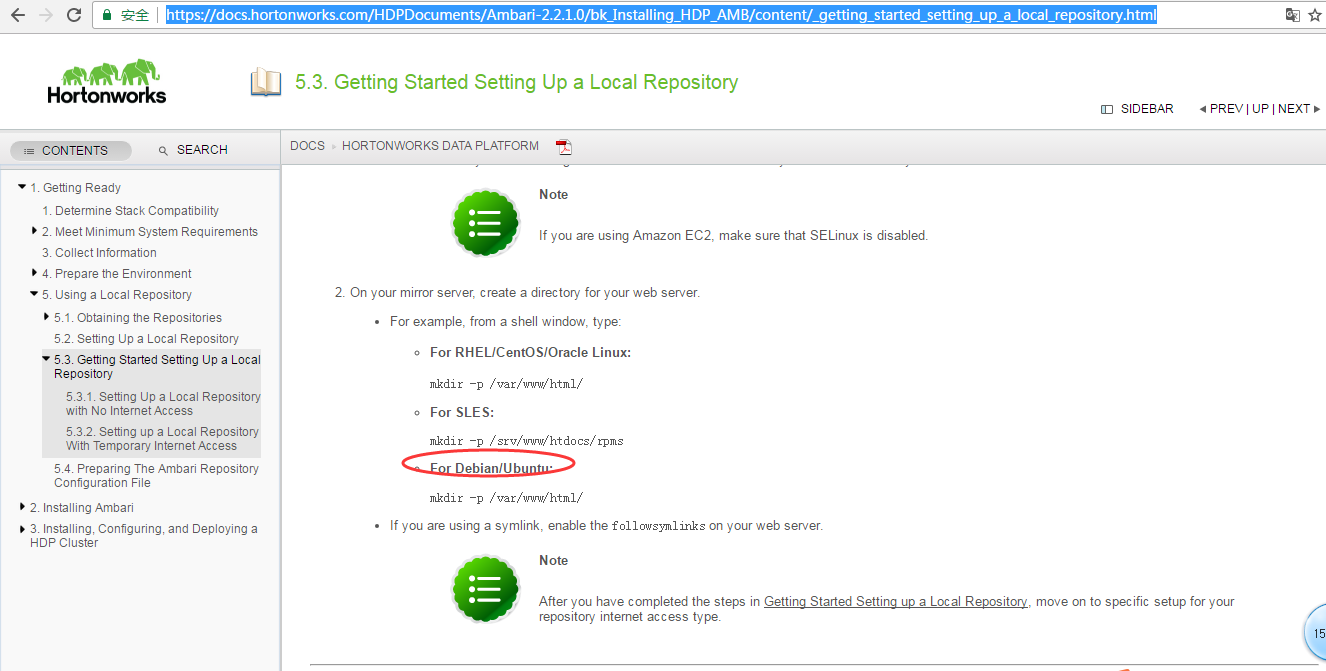Expand 4. Prepare the Environment

35,273
